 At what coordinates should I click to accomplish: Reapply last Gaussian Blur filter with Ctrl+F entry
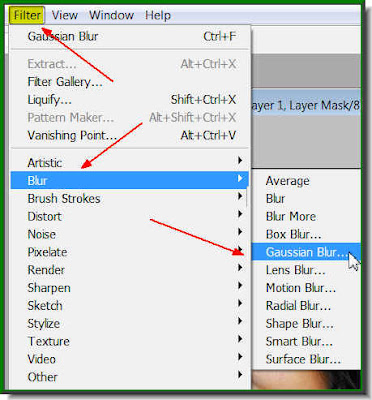[130, 36]
